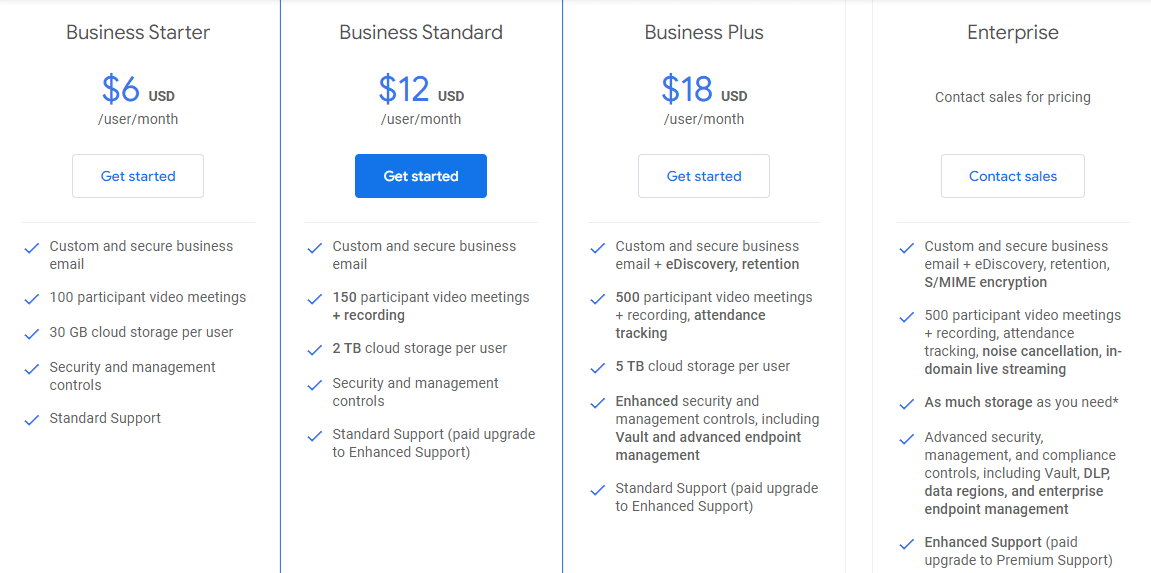Click the $6 USD price label
The image size is (1151, 573).
tap(138, 90)
